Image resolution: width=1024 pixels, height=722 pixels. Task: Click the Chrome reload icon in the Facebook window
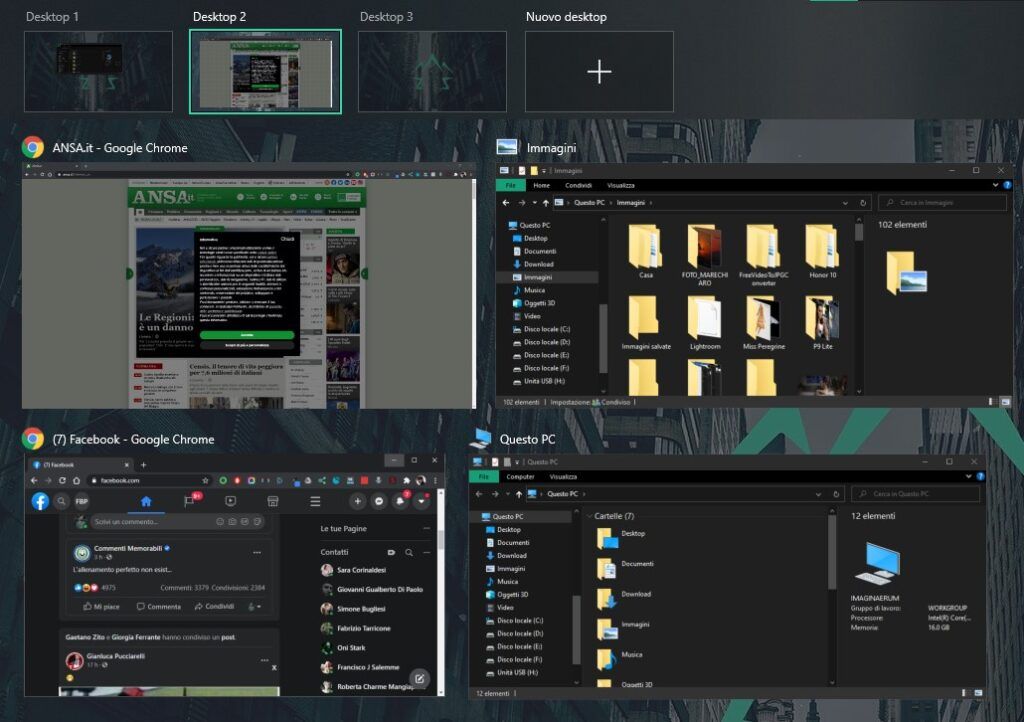62,480
